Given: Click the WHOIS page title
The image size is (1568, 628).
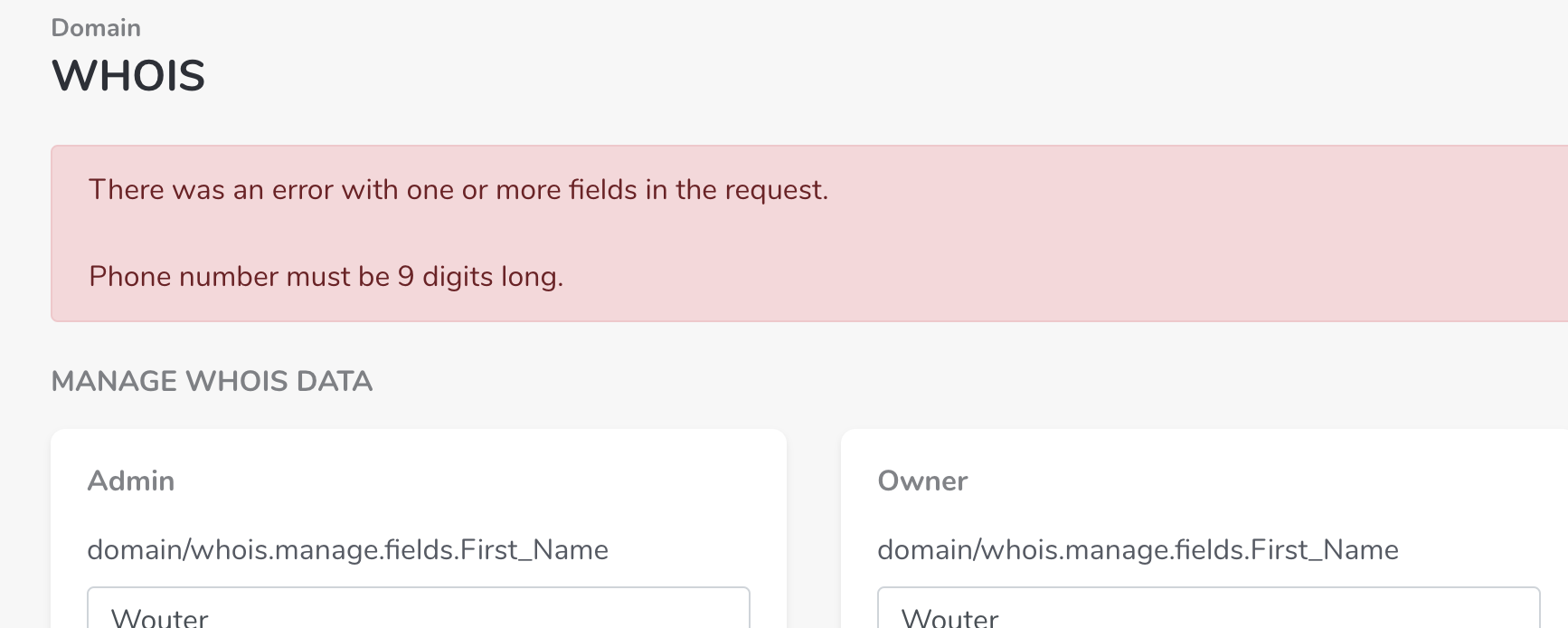Looking at the screenshot, I should (x=128, y=75).
